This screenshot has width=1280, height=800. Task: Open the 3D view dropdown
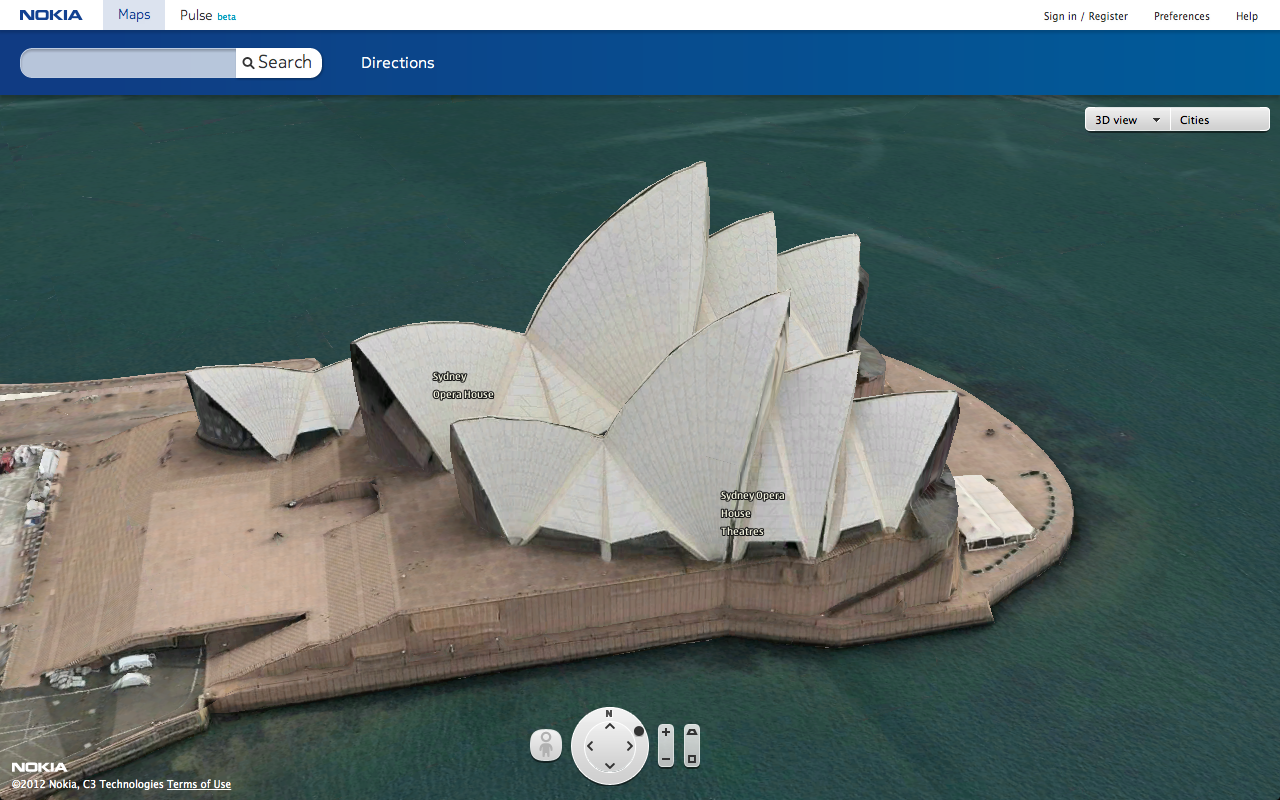pyautogui.click(x=1128, y=120)
